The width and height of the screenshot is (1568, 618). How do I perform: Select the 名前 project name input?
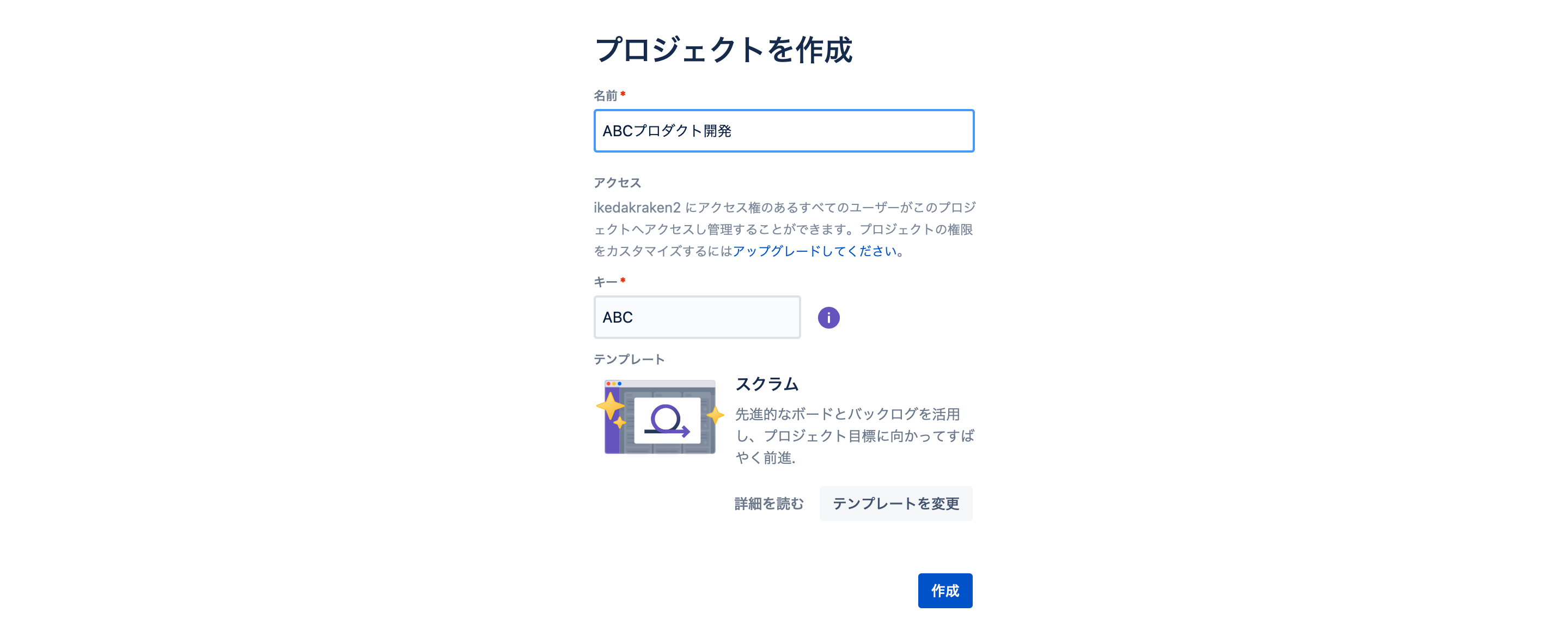(x=783, y=130)
